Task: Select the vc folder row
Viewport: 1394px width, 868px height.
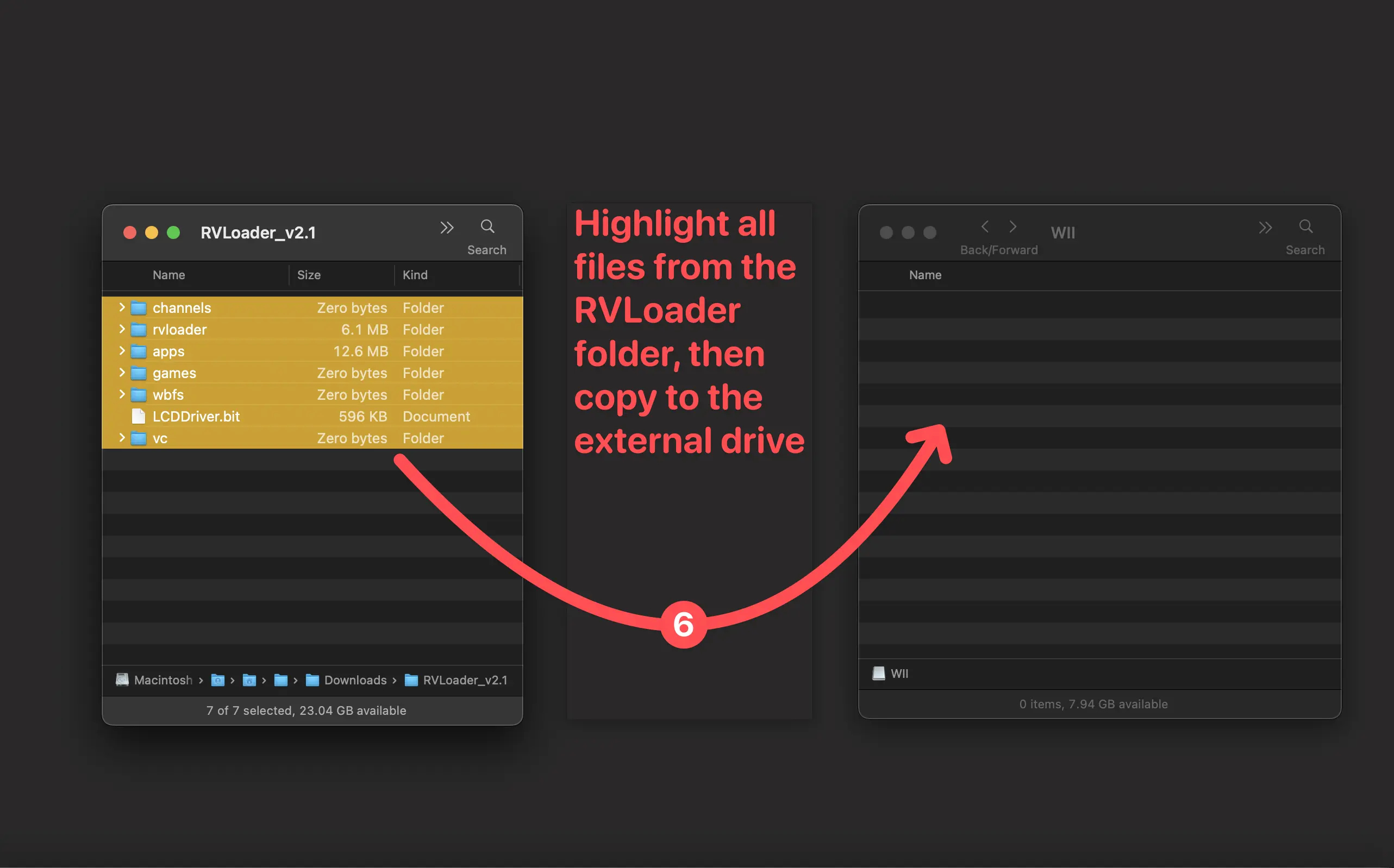Action: point(160,438)
